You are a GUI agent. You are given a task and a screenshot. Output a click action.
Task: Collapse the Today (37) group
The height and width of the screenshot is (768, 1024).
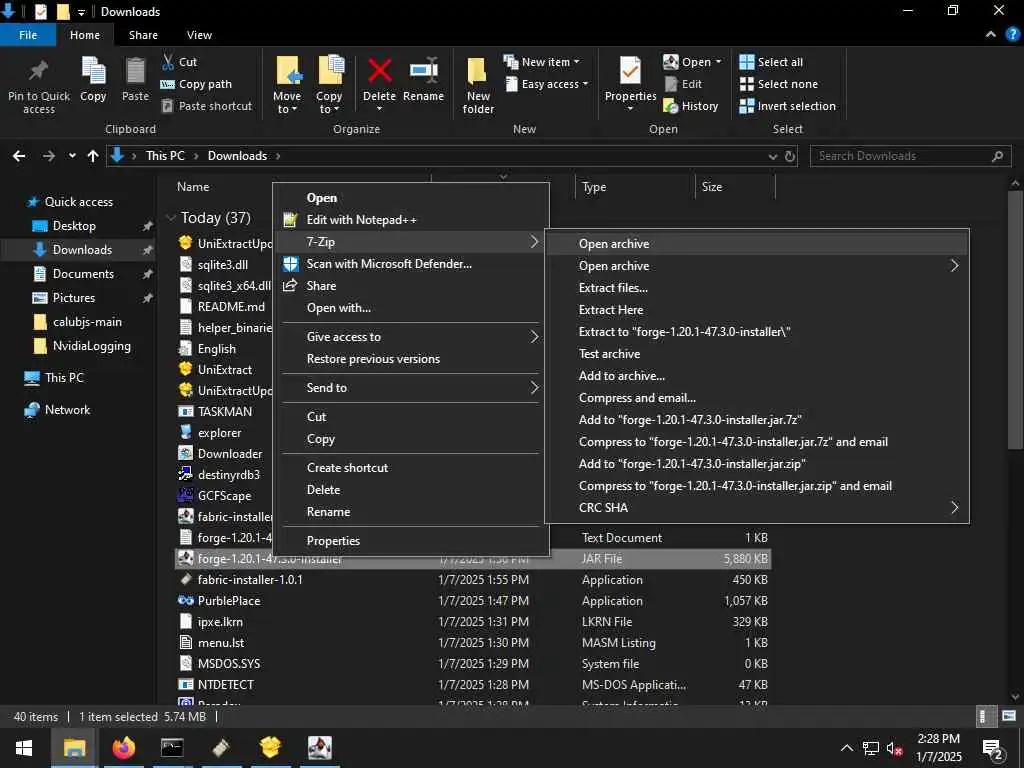coord(171,217)
